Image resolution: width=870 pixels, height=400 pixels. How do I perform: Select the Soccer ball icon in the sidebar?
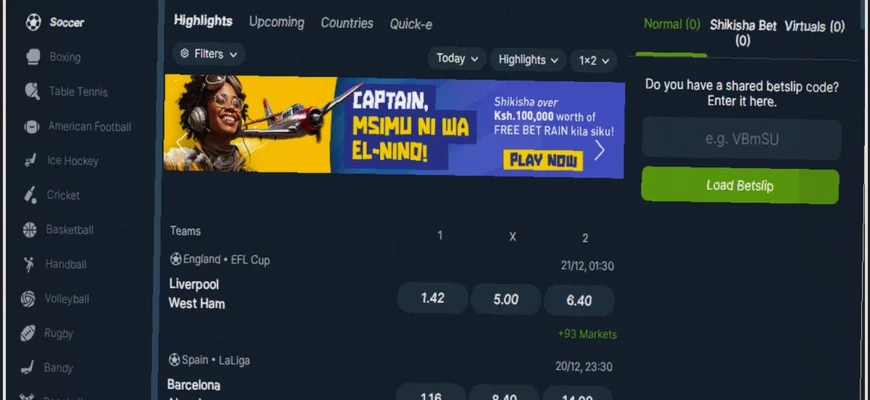[33, 22]
